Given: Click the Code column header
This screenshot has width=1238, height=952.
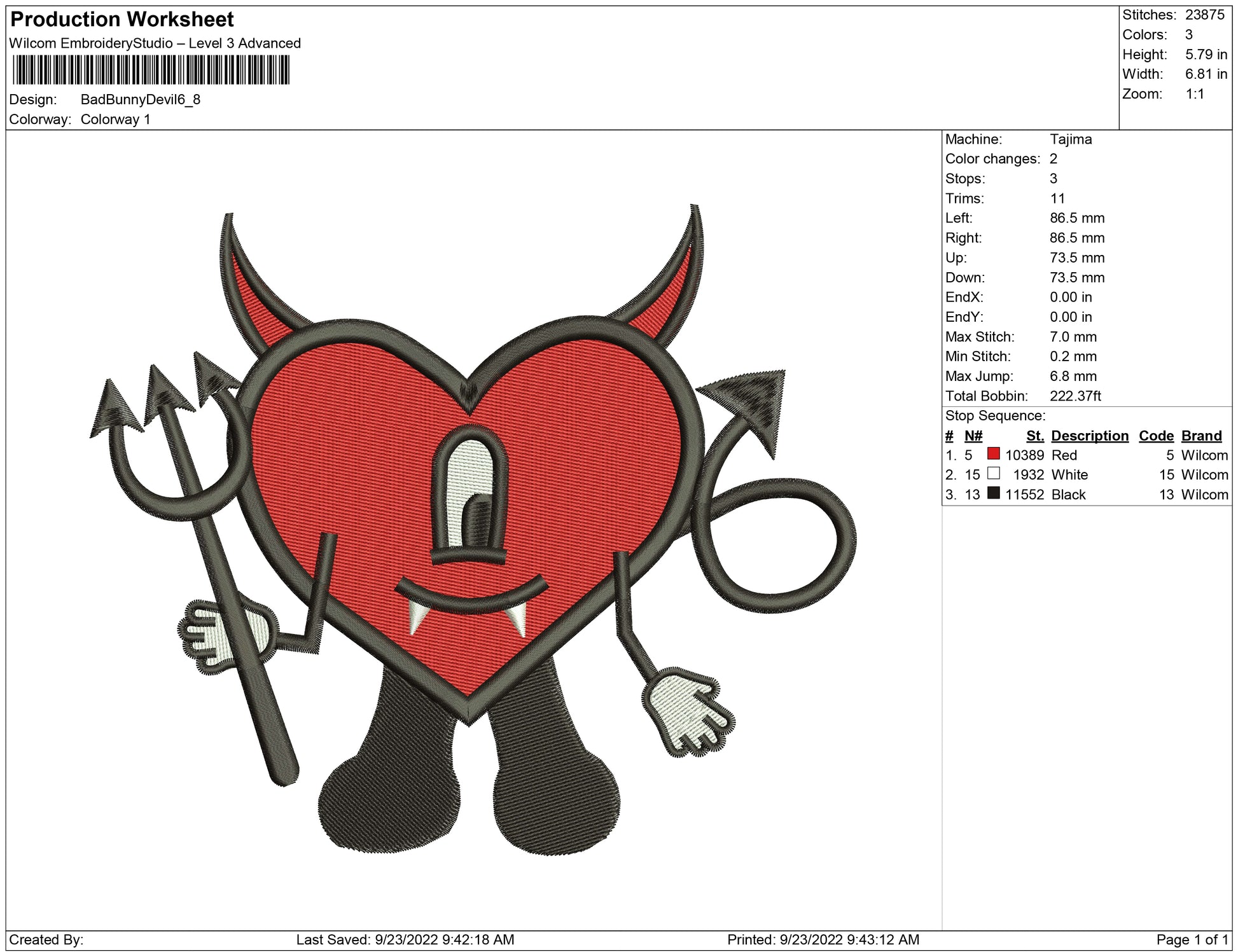Looking at the screenshot, I should 1155,436.
